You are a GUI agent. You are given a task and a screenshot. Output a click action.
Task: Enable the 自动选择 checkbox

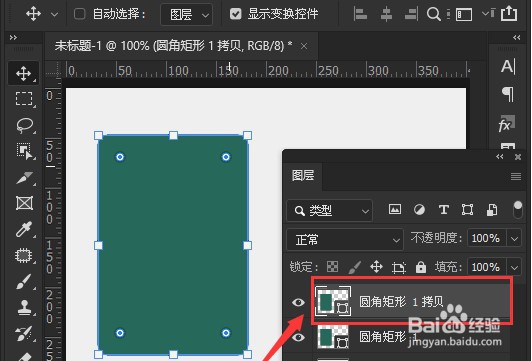click(x=79, y=14)
